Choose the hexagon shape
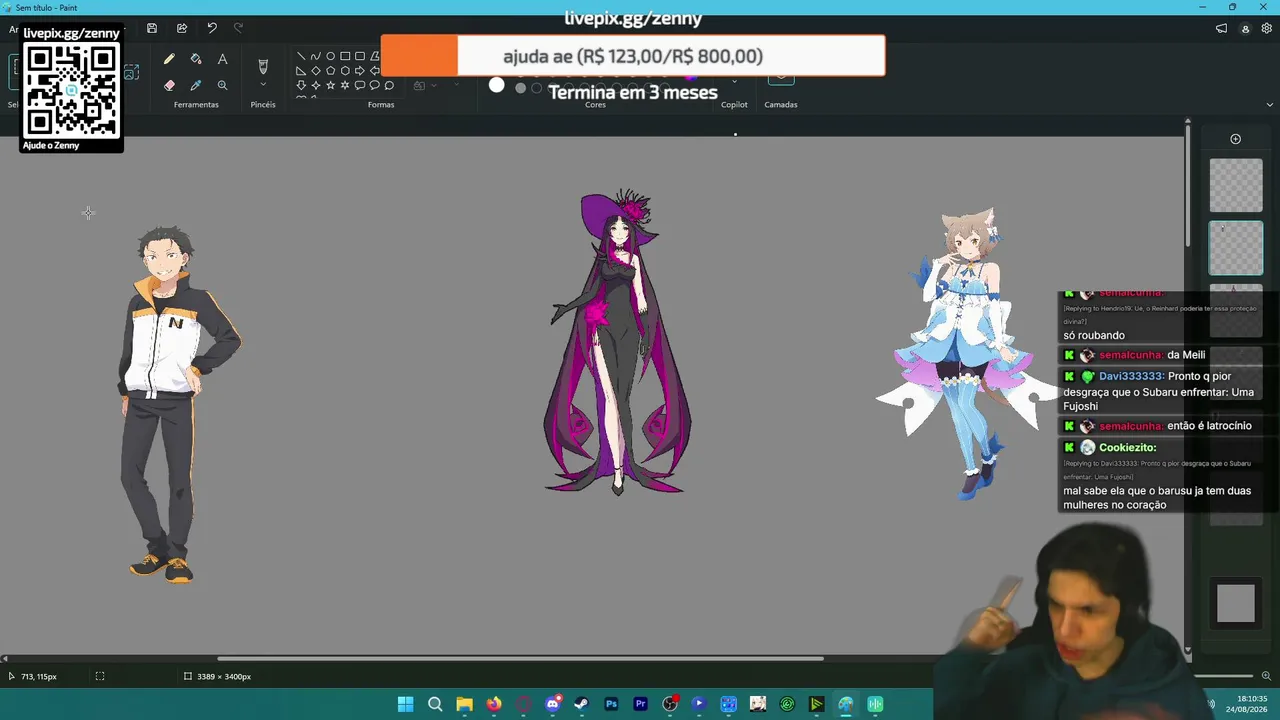 [345, 71]
